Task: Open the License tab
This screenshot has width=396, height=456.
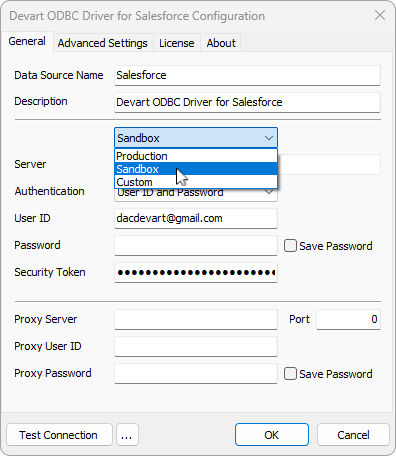Action: [177, 43]
